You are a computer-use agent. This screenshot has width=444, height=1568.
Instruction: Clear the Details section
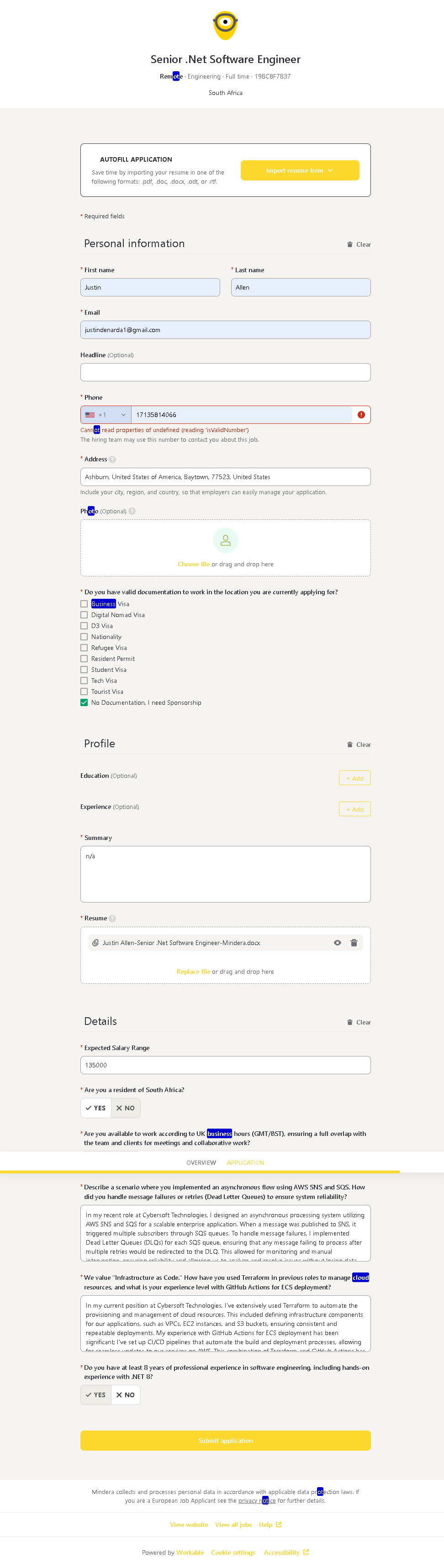pos(359,1022)
